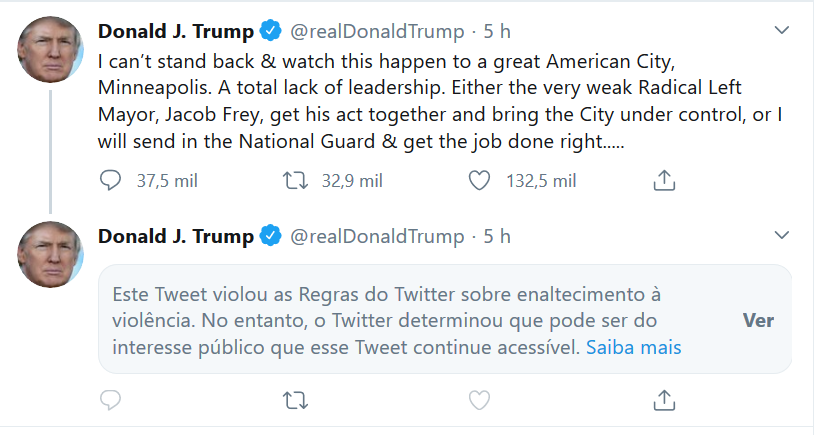Open the second tweet's profile picture

coord(50,254)
